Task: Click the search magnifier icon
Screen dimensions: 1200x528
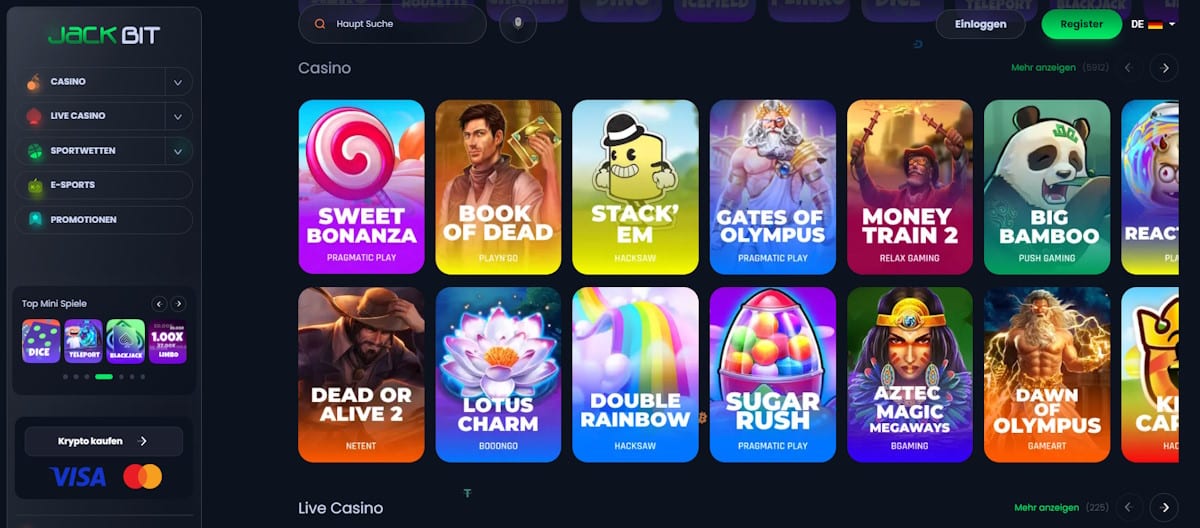Action: [x=320, y=23]
